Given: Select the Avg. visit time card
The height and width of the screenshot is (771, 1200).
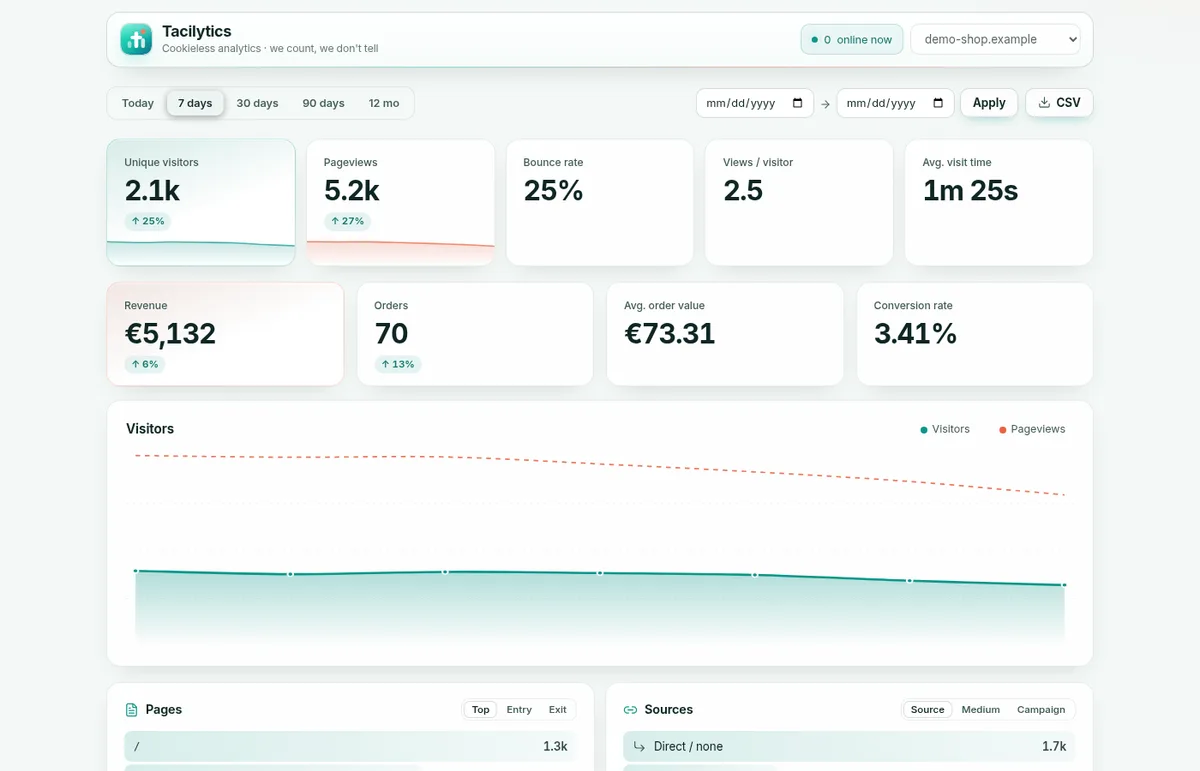Looking at the screenshot, I should 999,202.
